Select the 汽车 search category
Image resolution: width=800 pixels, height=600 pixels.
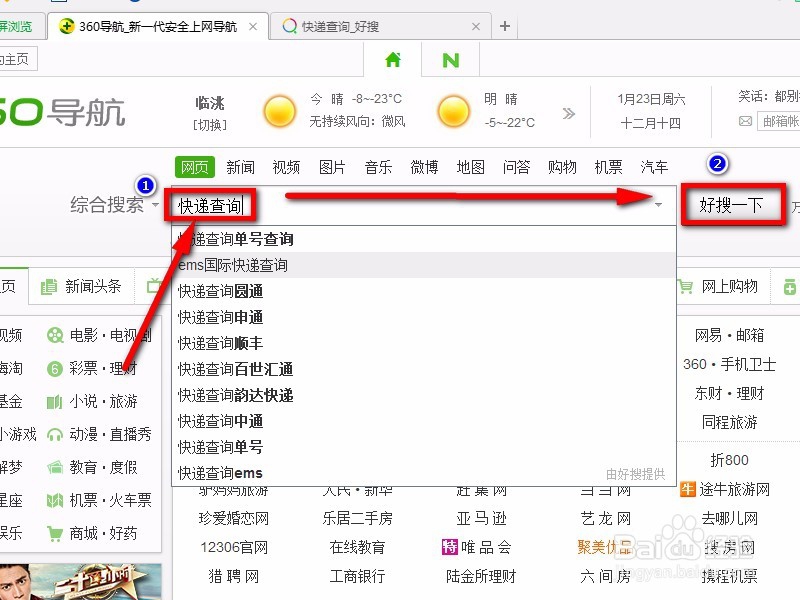pos(654,167)
